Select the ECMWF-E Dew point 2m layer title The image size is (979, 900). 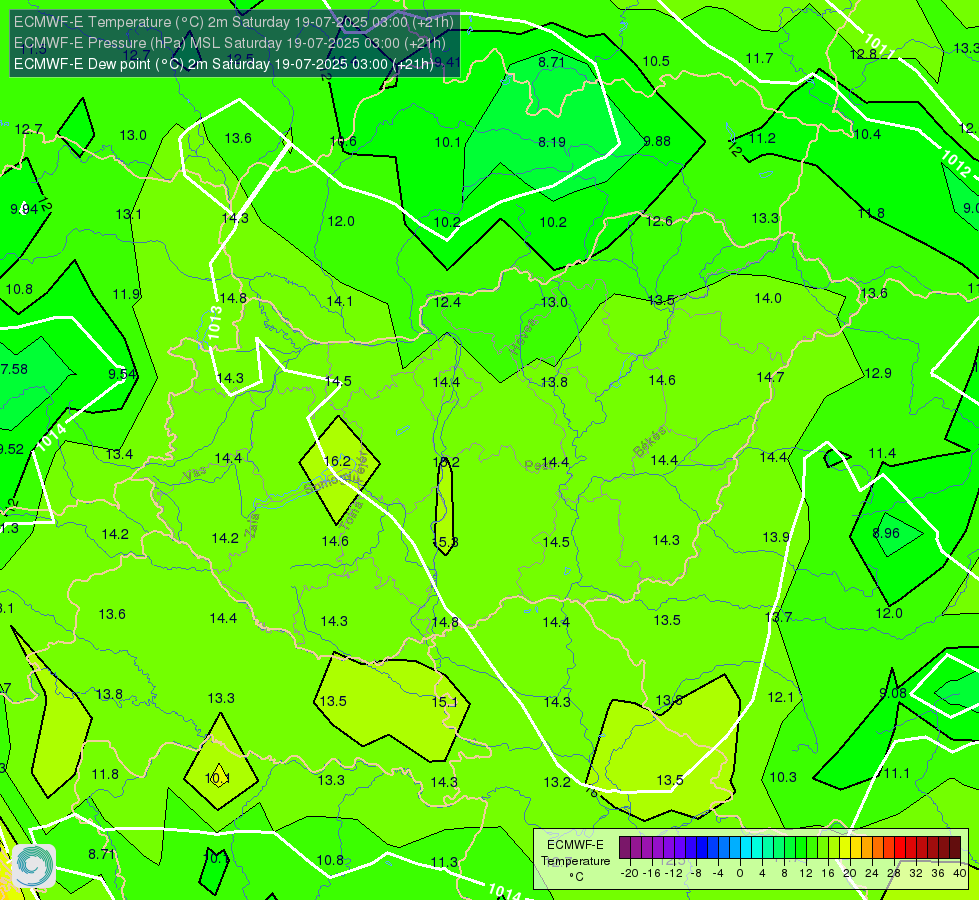(224, 64)
